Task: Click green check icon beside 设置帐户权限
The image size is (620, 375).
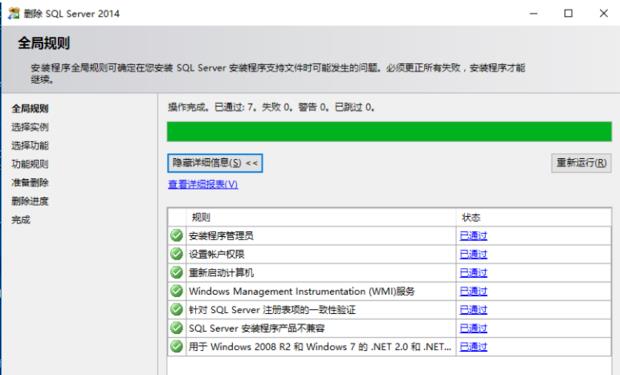Action: pos(176,254)
